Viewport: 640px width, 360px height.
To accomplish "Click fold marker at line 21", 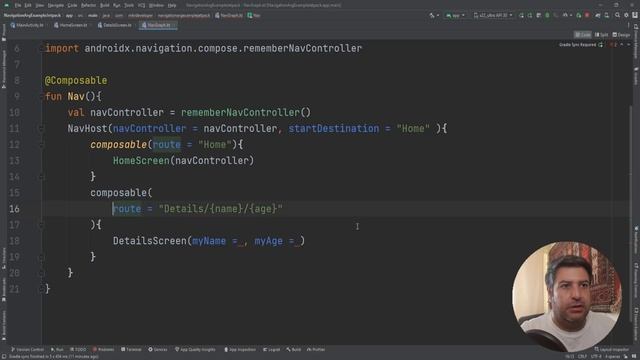I will [41, 289].
